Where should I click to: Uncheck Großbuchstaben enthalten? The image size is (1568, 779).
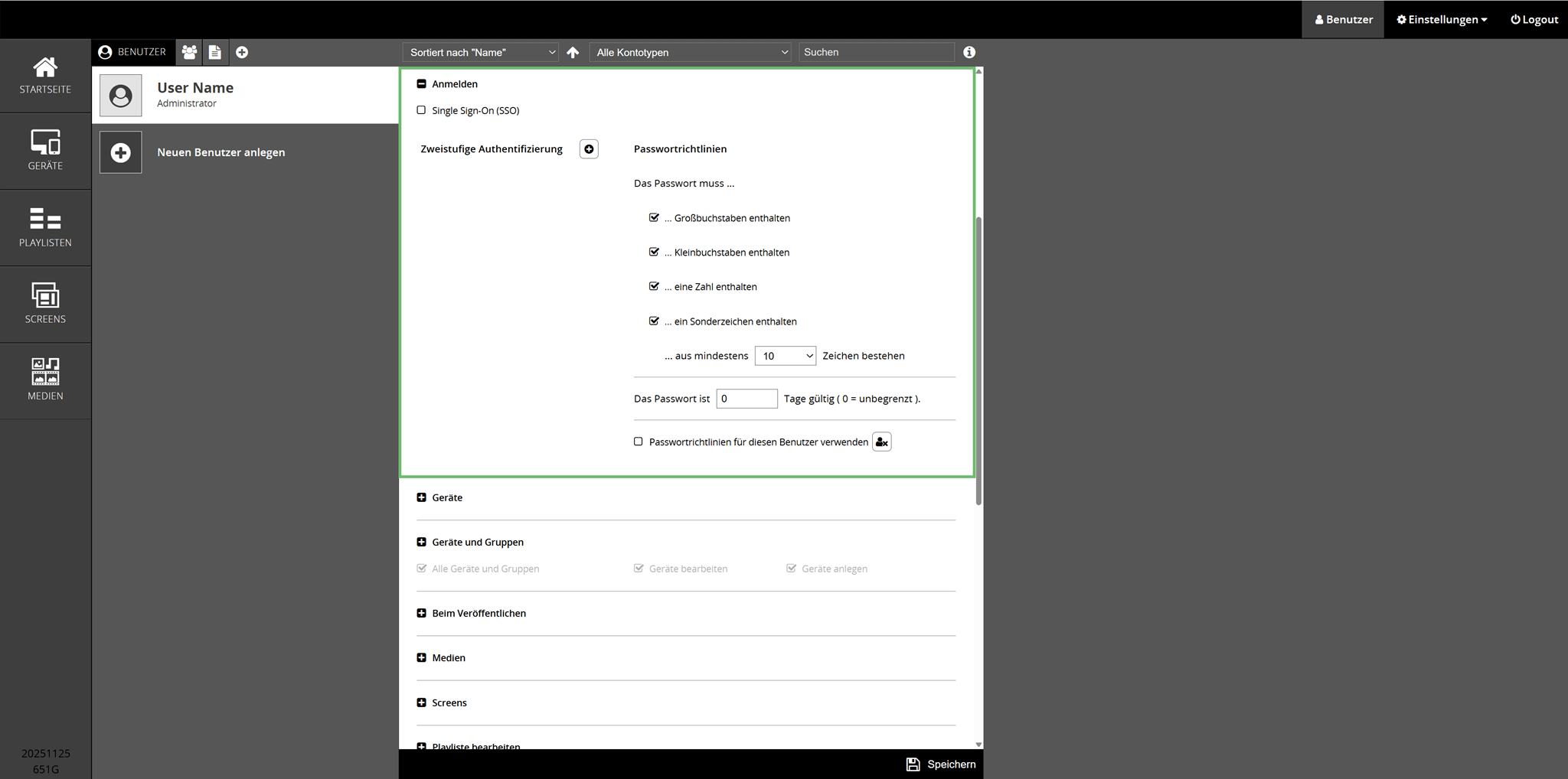[x=654, y=217]
